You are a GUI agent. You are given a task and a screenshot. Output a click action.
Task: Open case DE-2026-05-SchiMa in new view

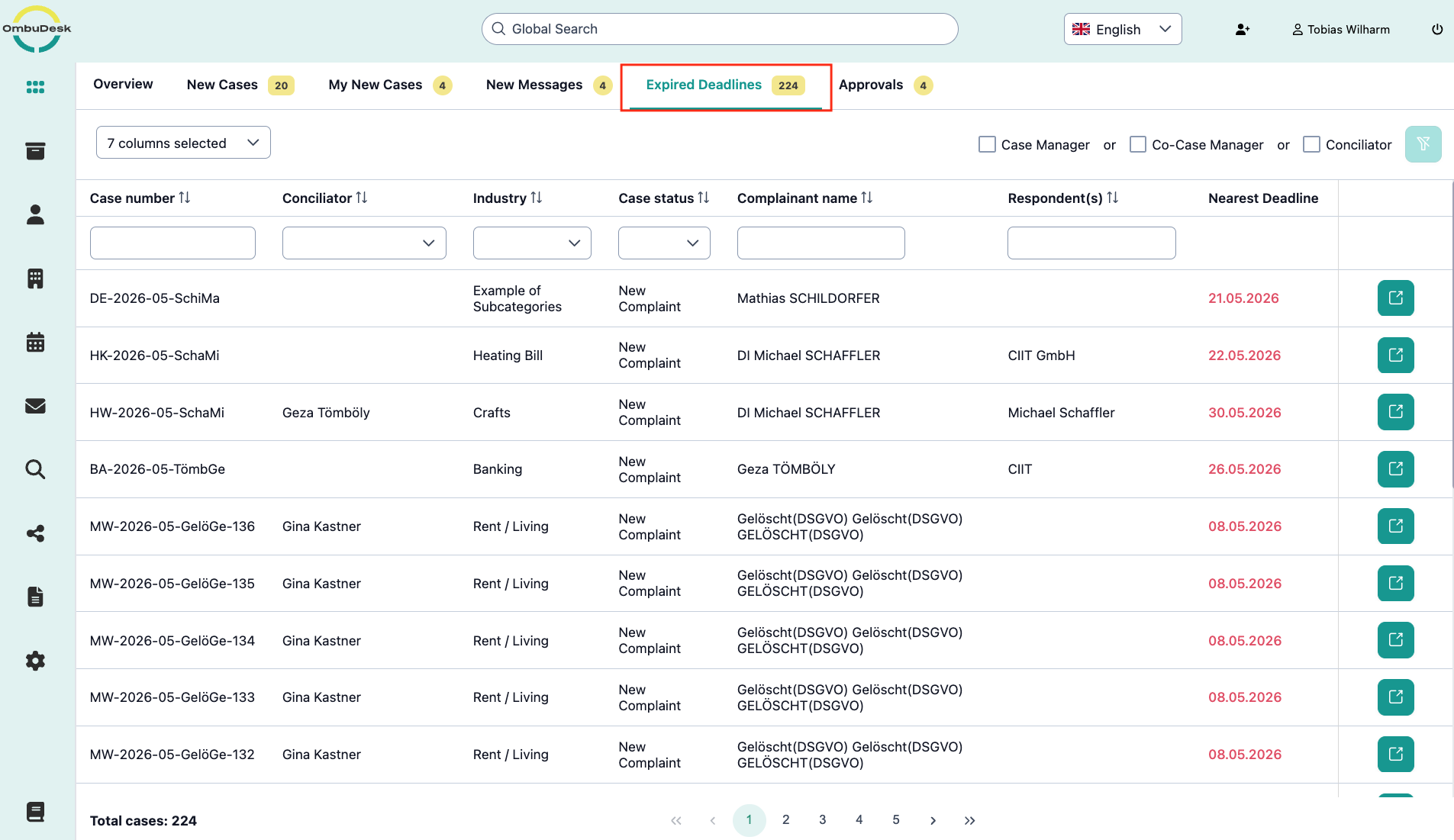1396,298
